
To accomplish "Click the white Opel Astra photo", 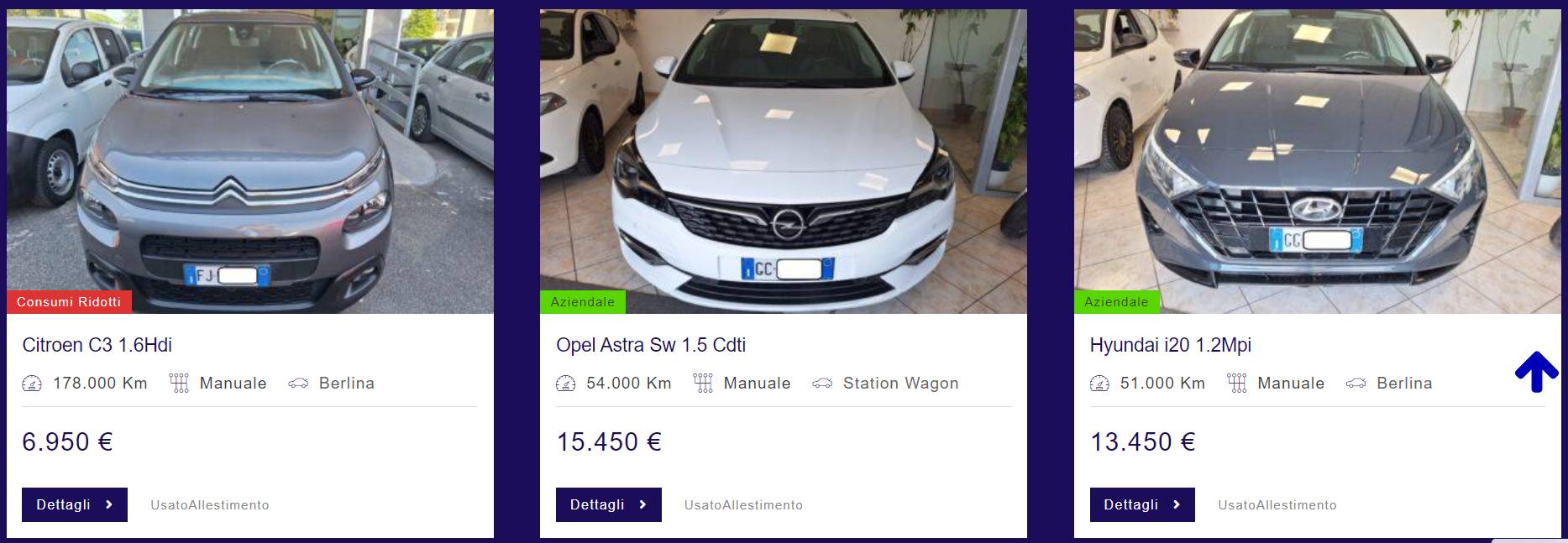I will tap(784, 161).
